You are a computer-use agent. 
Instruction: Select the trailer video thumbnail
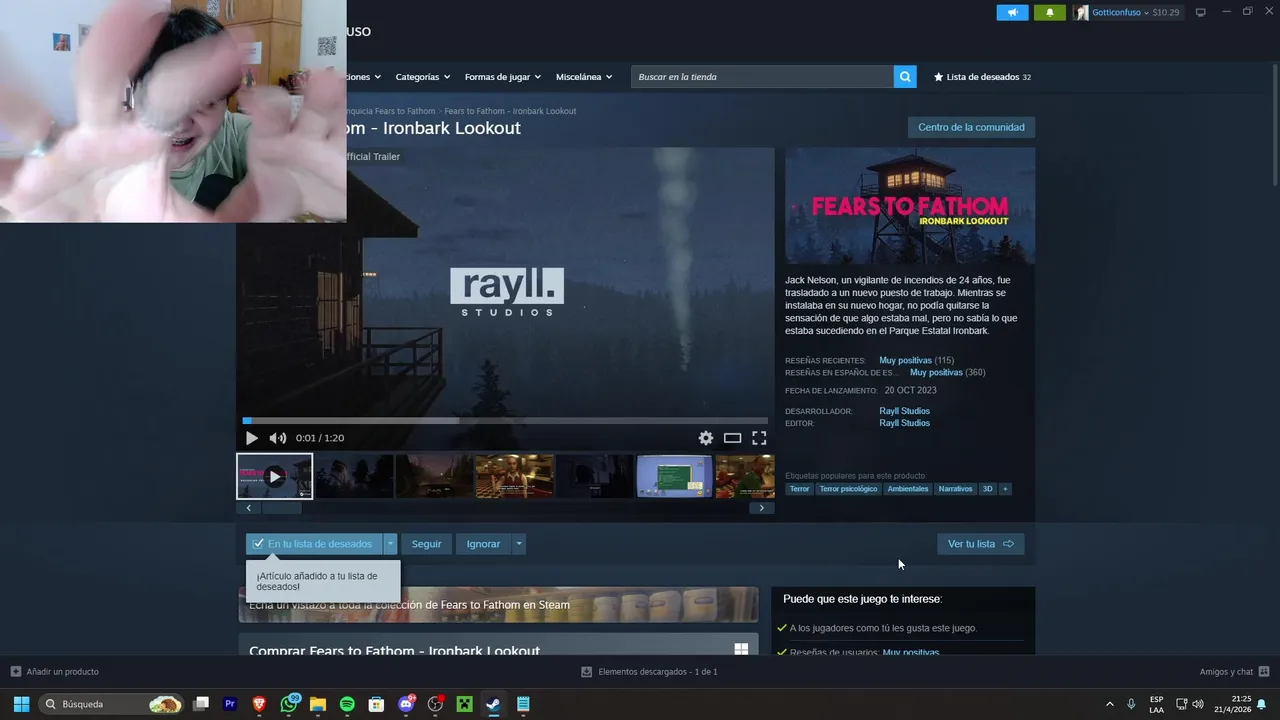274,476
